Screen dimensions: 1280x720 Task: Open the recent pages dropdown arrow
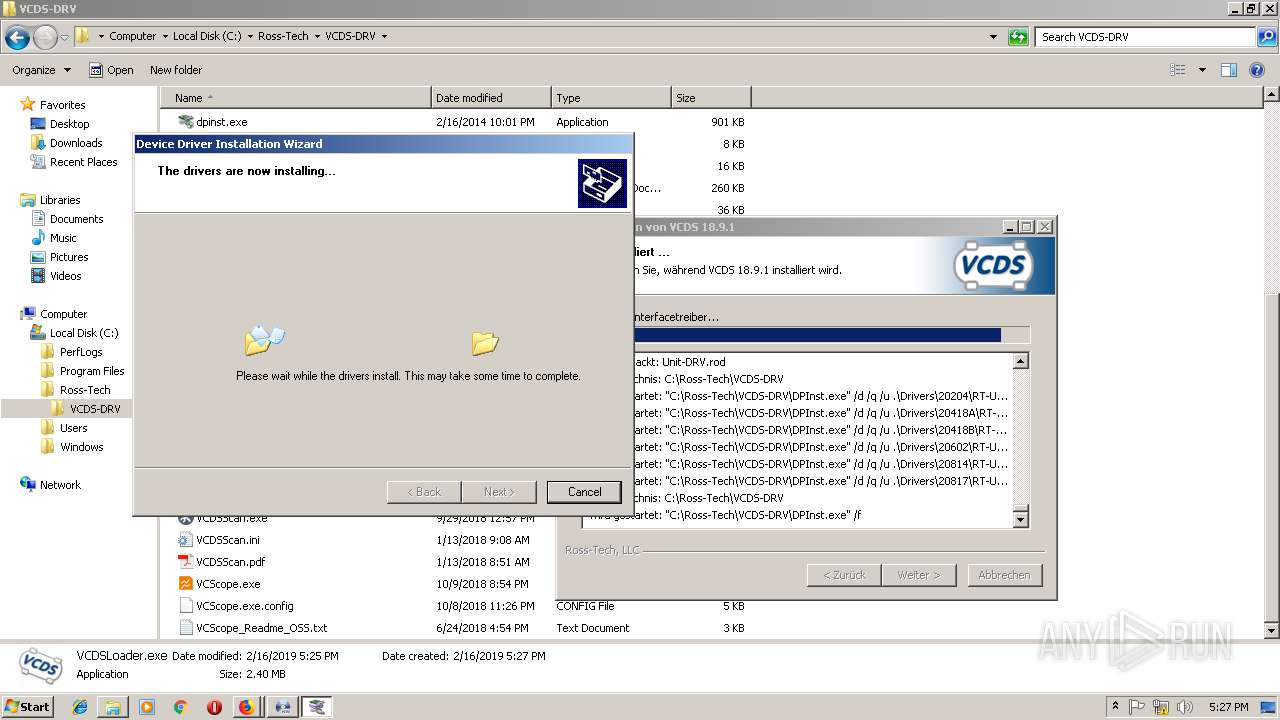point(64,37)
